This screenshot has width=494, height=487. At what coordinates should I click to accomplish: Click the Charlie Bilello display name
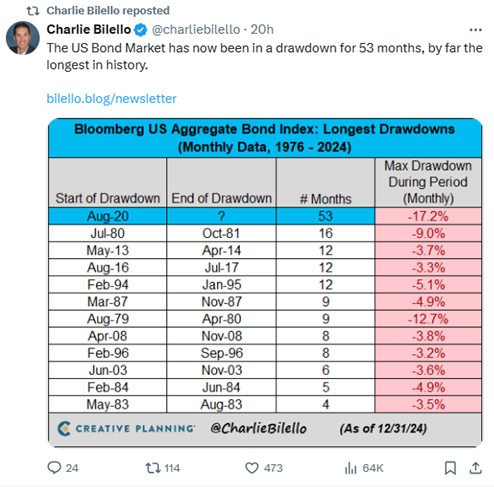89,30
